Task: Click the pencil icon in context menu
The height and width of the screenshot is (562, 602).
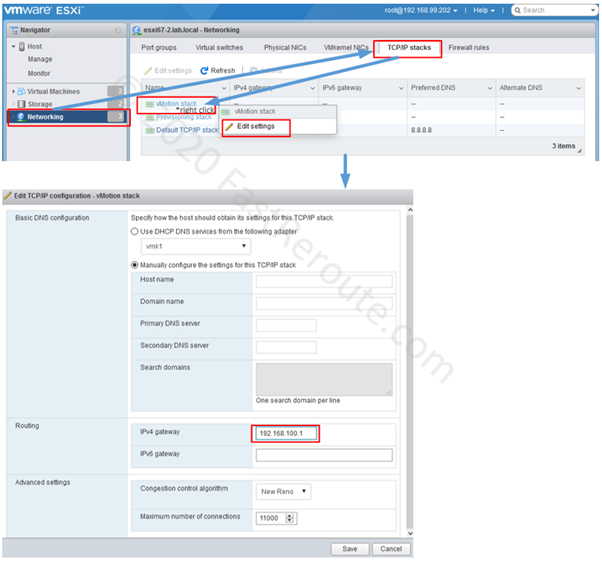Action: pos(229,127)
